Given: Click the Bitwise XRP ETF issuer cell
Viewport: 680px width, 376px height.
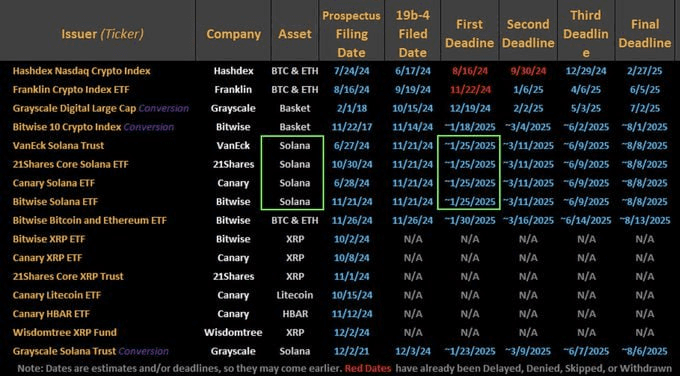Looking at the screenshot, I should click(49, 239).
